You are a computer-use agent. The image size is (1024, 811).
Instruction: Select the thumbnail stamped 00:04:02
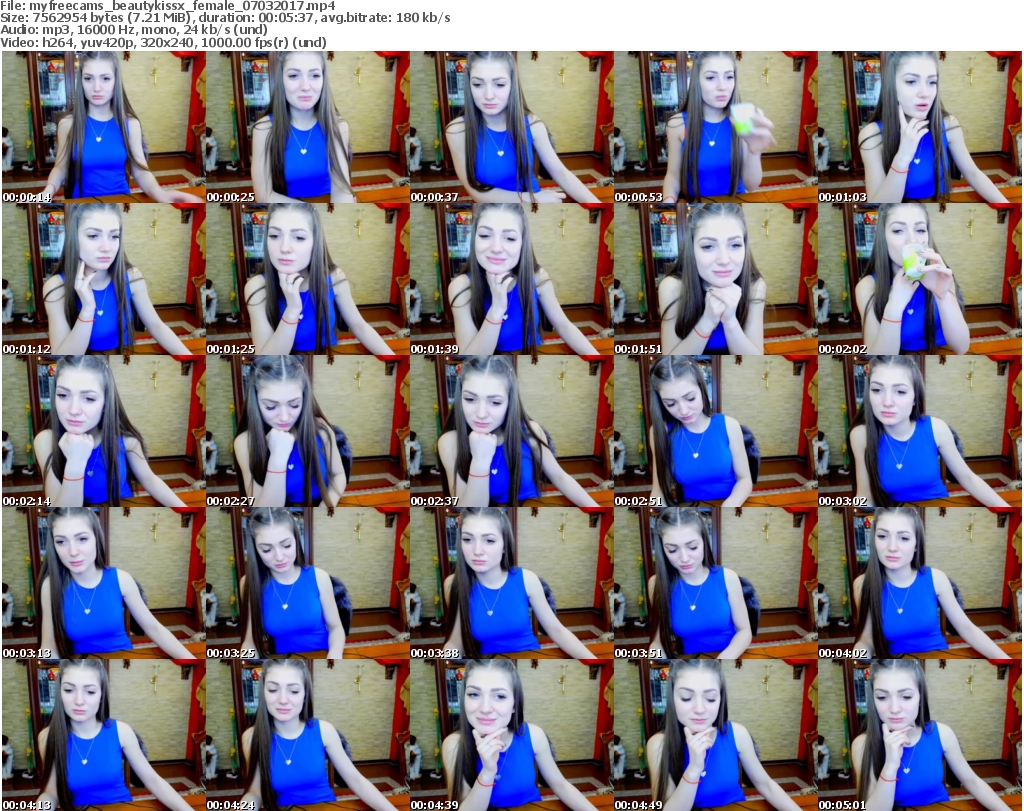pos(920,583)
